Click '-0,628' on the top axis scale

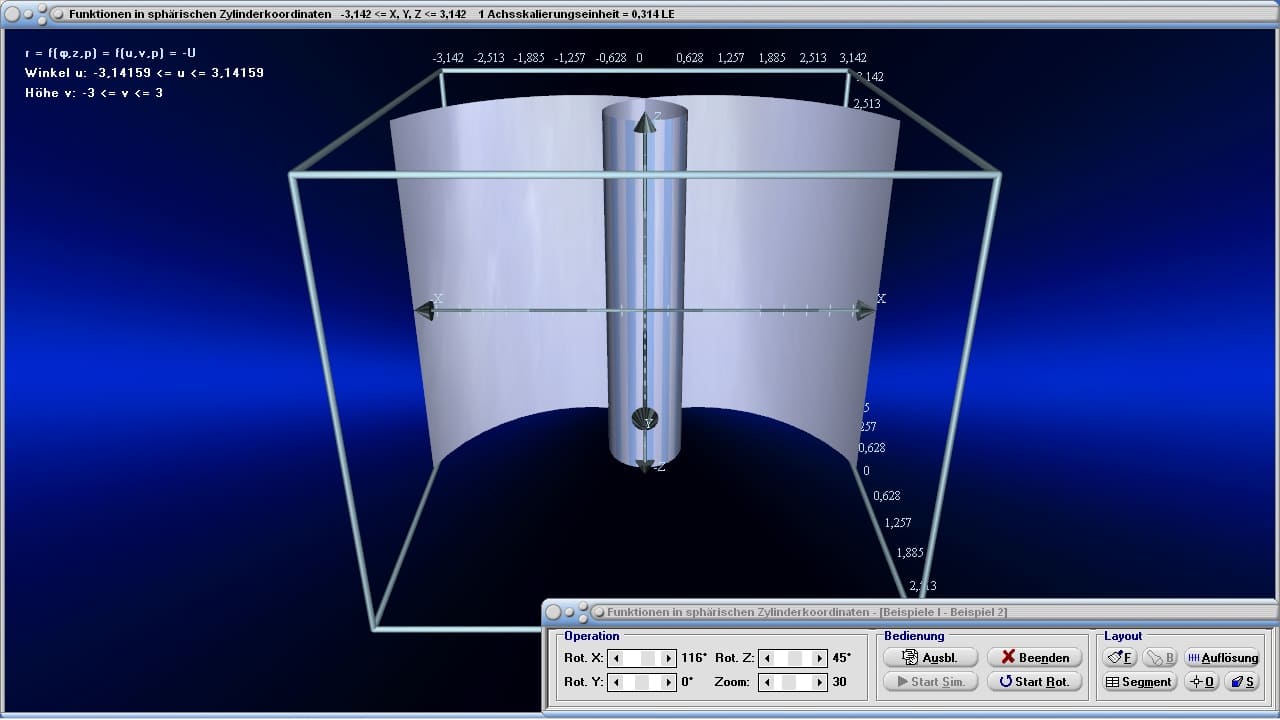[x=611, y=58]
